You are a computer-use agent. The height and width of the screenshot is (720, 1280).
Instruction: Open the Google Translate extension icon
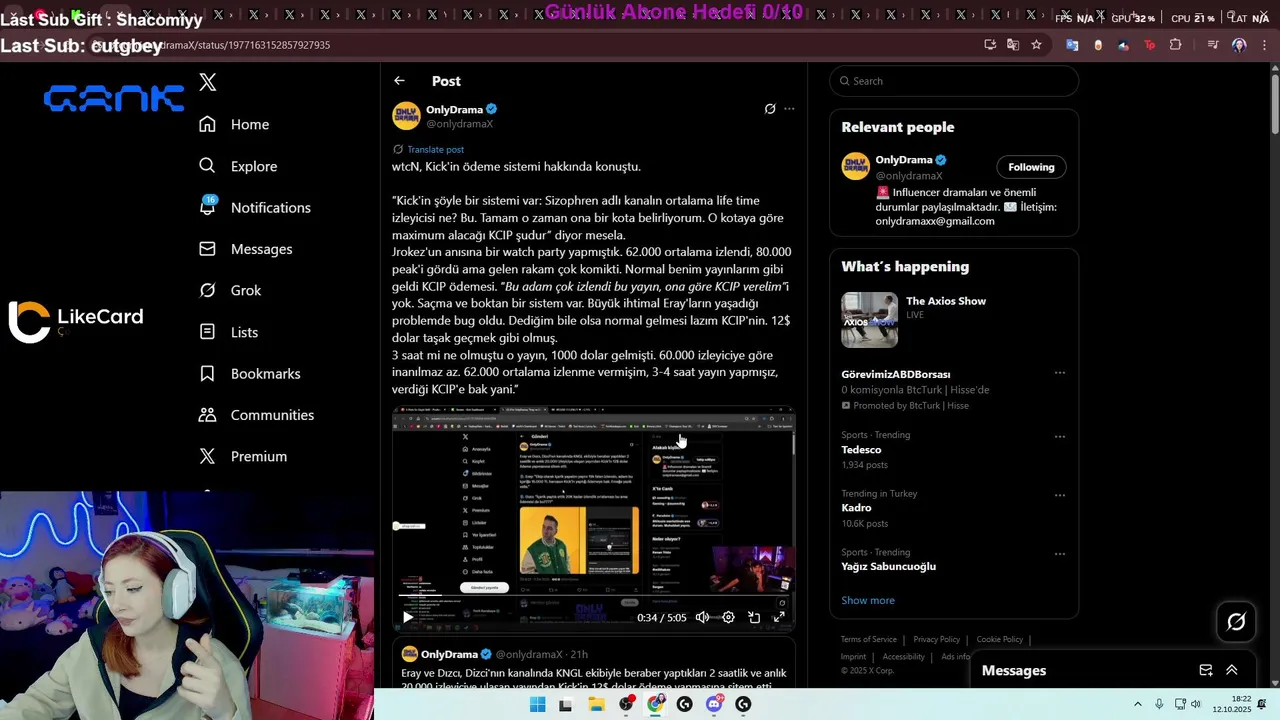click(x=1072, y=45)
